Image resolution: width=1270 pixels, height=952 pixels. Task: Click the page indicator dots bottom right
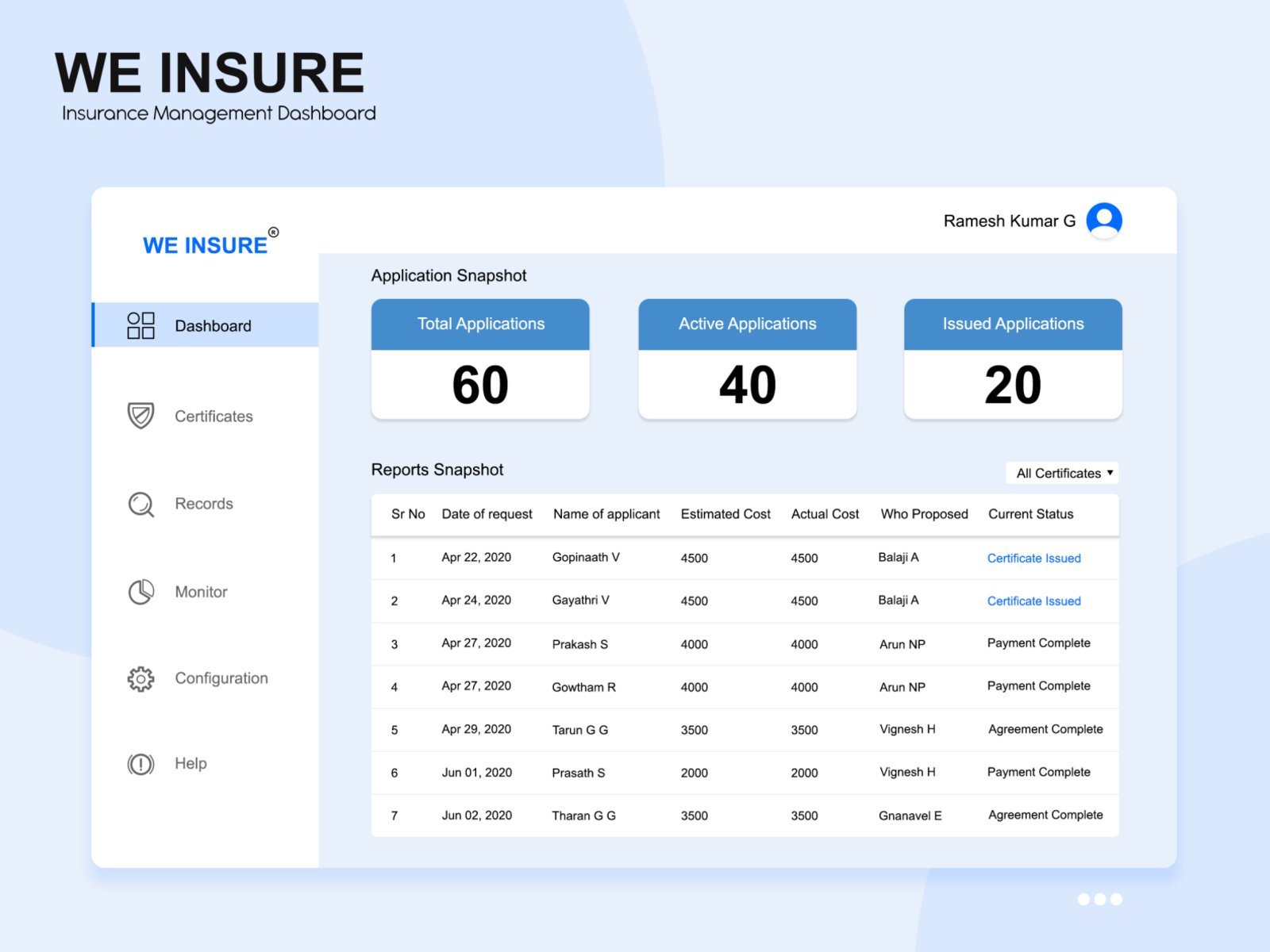[1099, 899]
